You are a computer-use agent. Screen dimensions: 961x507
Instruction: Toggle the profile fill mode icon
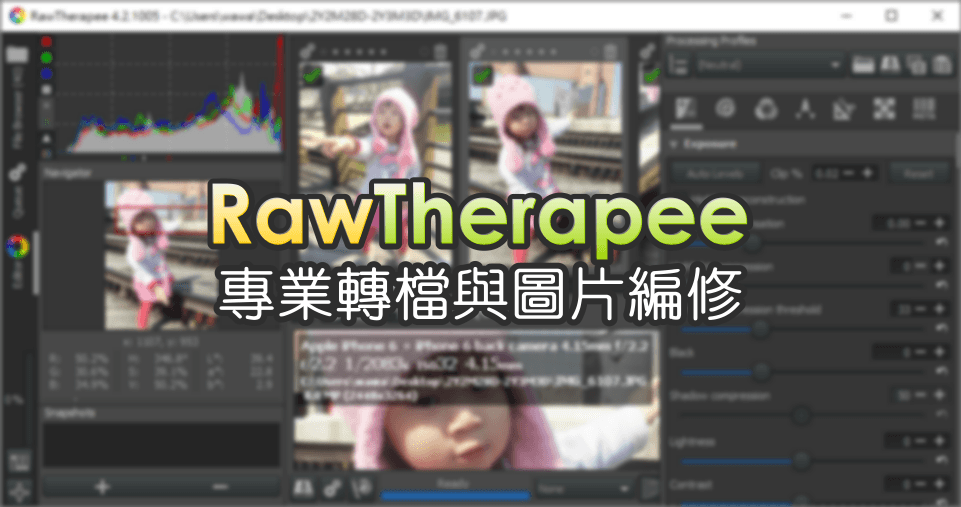tap(679, 64)
